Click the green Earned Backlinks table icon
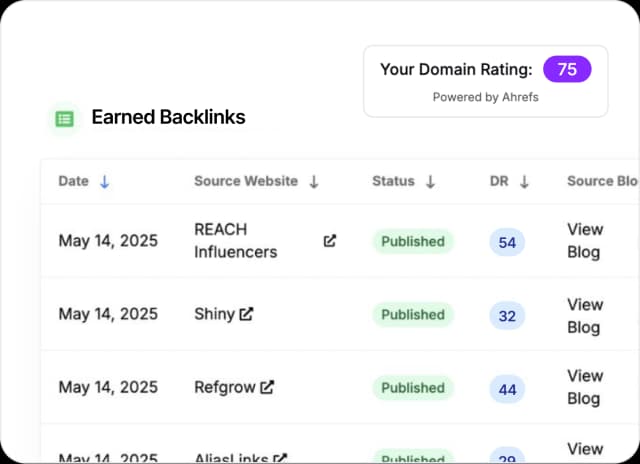The height and width of the screenshot is (464, 640). tap(65, 118)
